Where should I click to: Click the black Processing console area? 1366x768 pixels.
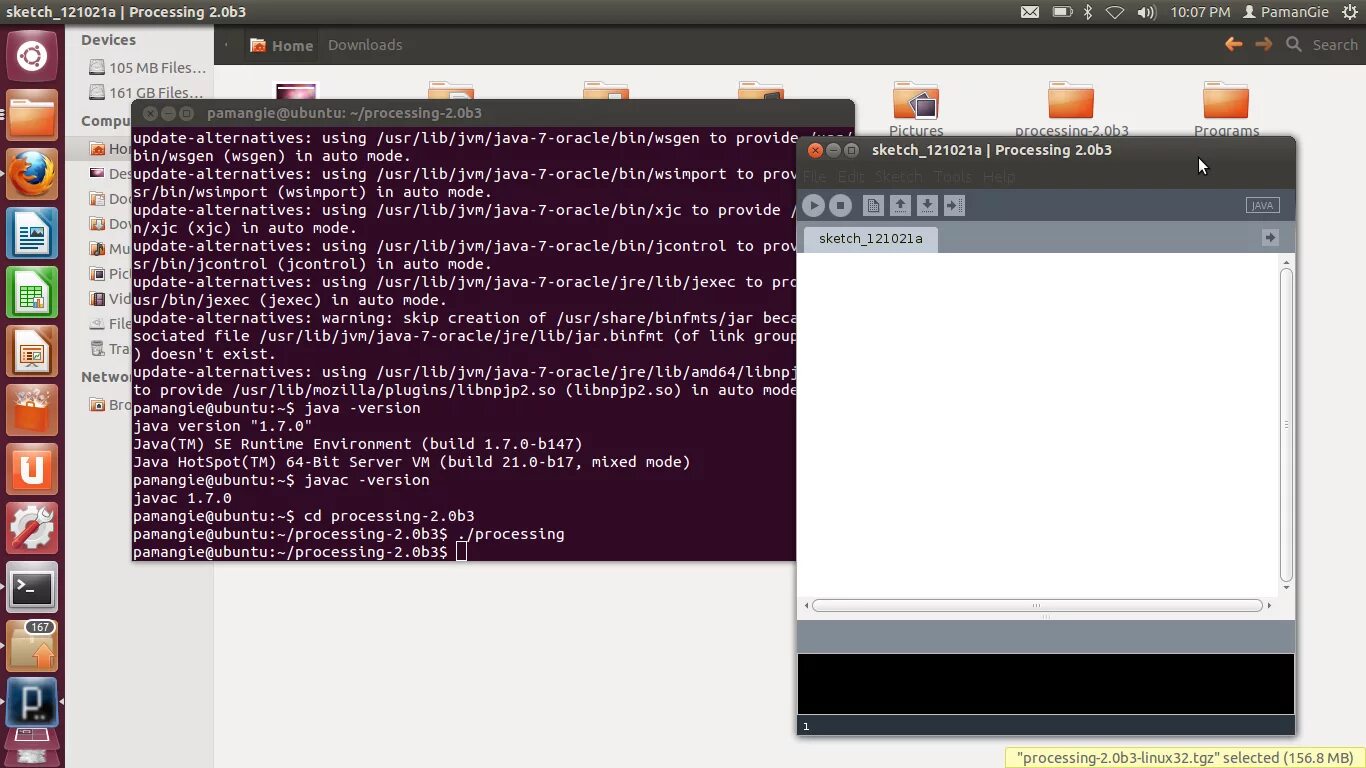click(1046, 684)
